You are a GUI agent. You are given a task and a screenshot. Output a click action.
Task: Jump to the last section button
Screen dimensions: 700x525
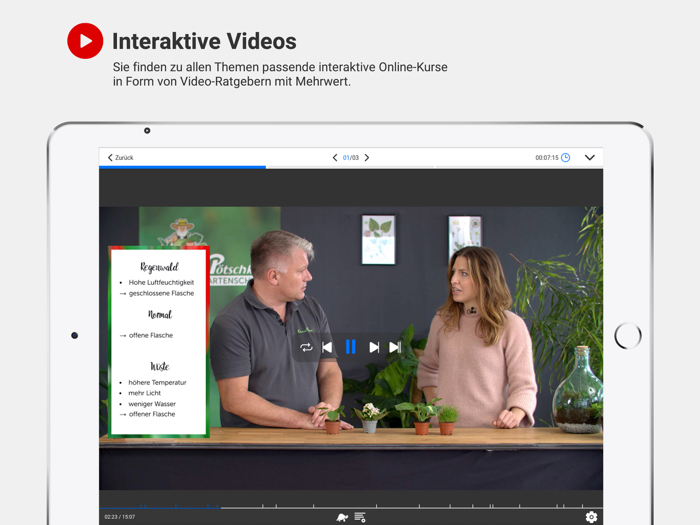pyautogui.click(x=395, y=347)
